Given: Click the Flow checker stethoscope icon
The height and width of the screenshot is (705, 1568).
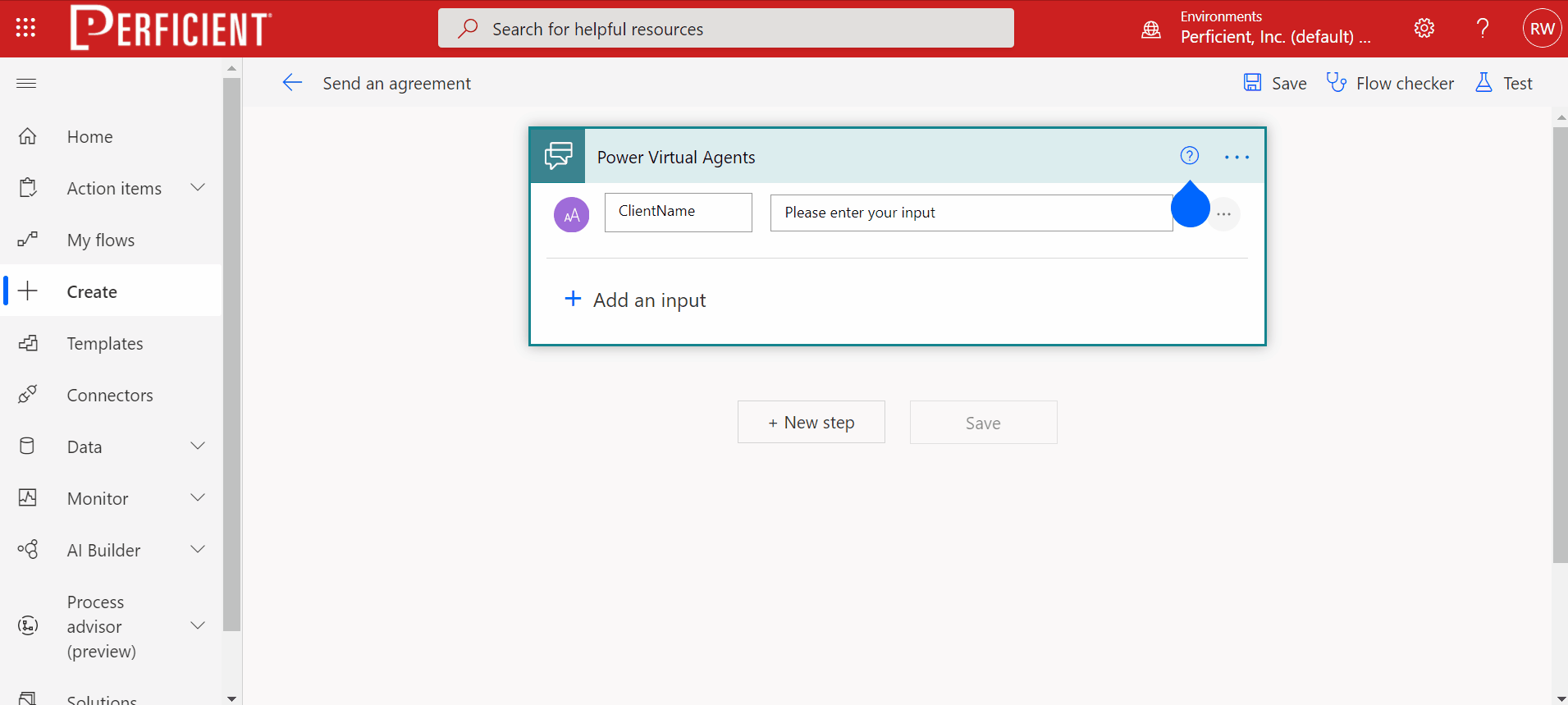Looking at the screenshot, I should tap(1337, 83).
